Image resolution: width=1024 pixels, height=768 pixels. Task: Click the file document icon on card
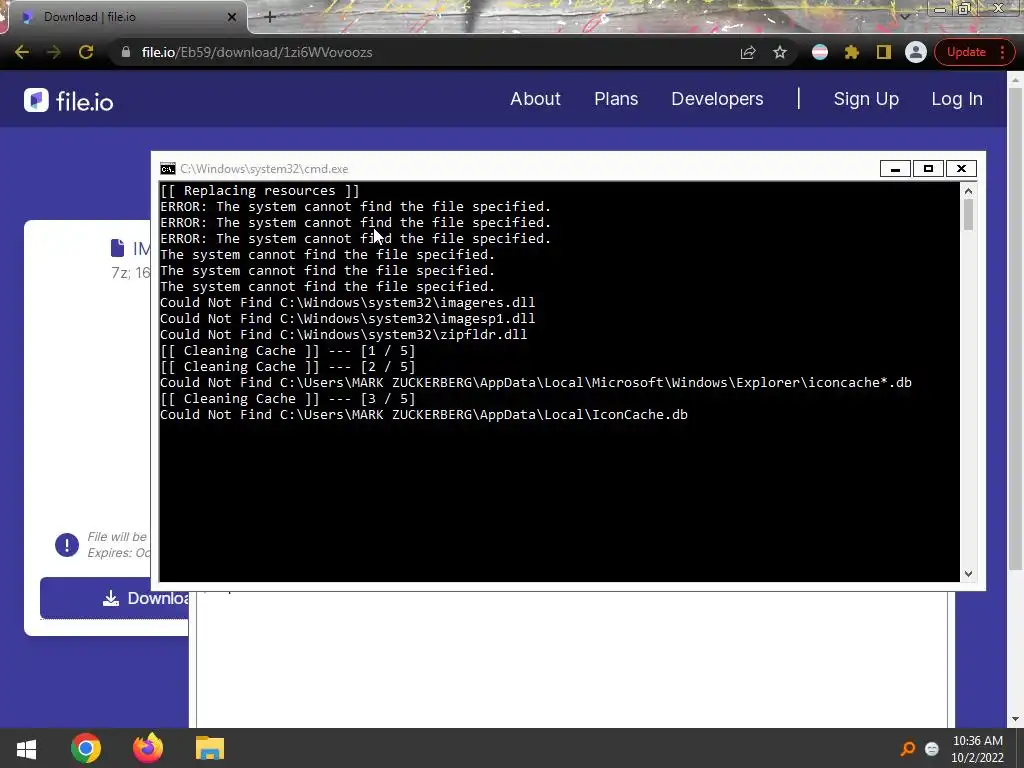[118, 248]
